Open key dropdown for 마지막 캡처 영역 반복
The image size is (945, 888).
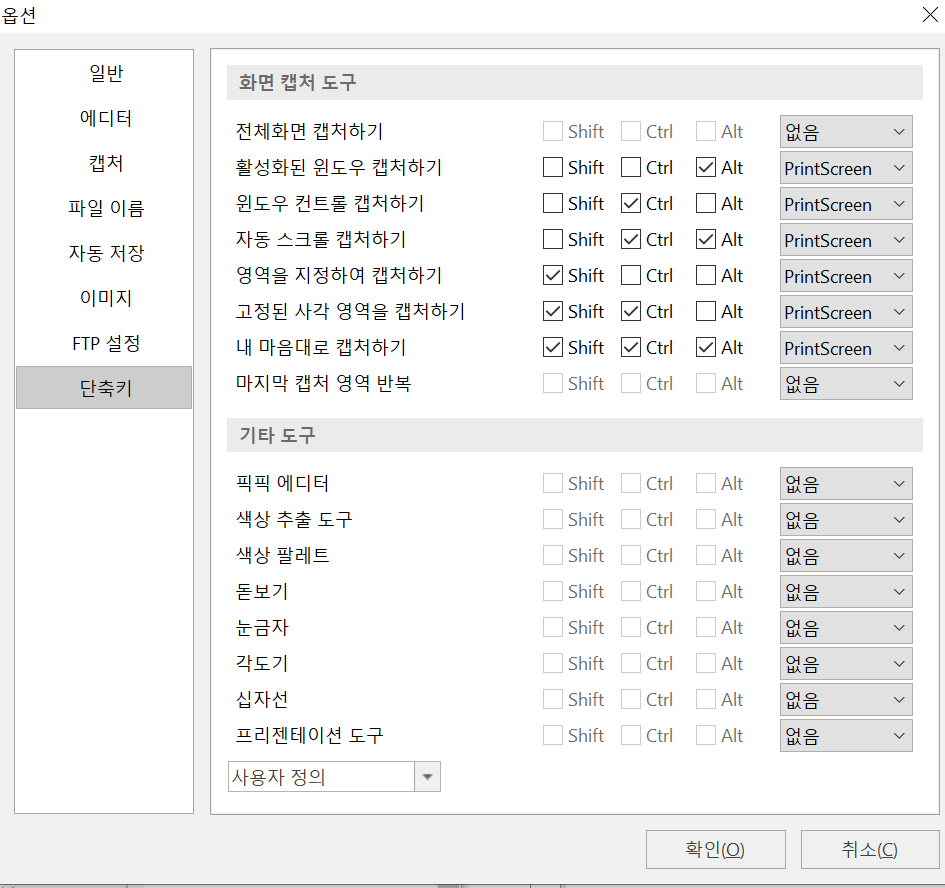coord(846,383)
